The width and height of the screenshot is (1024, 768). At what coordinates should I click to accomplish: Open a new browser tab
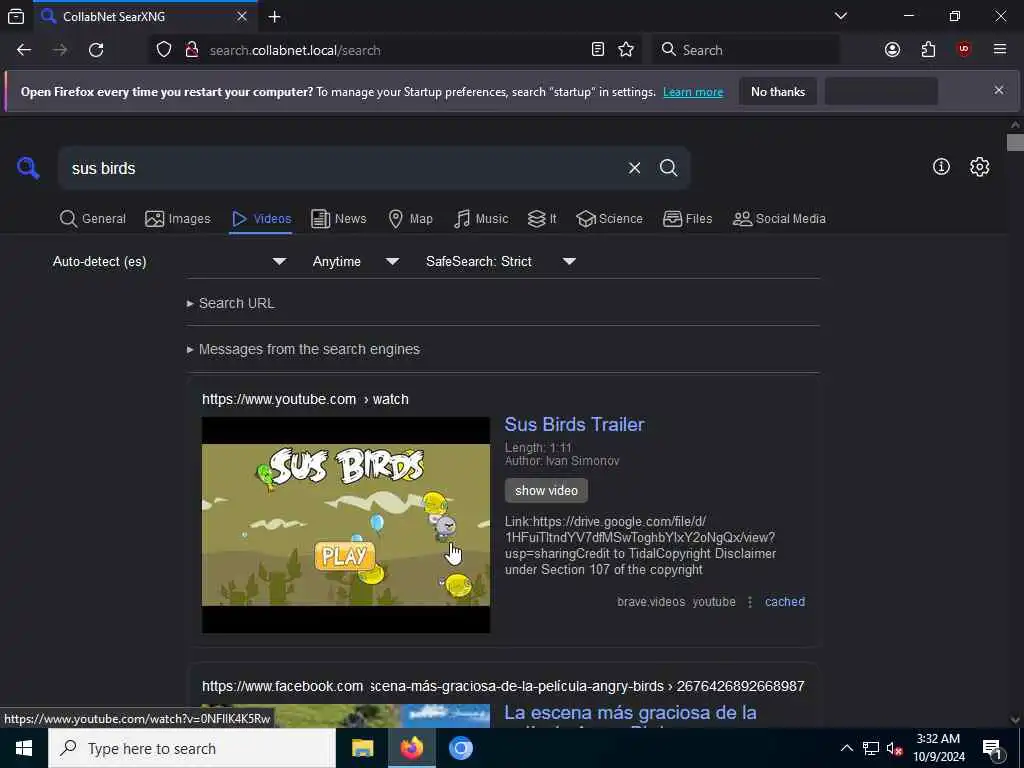(x=274, y=16)
